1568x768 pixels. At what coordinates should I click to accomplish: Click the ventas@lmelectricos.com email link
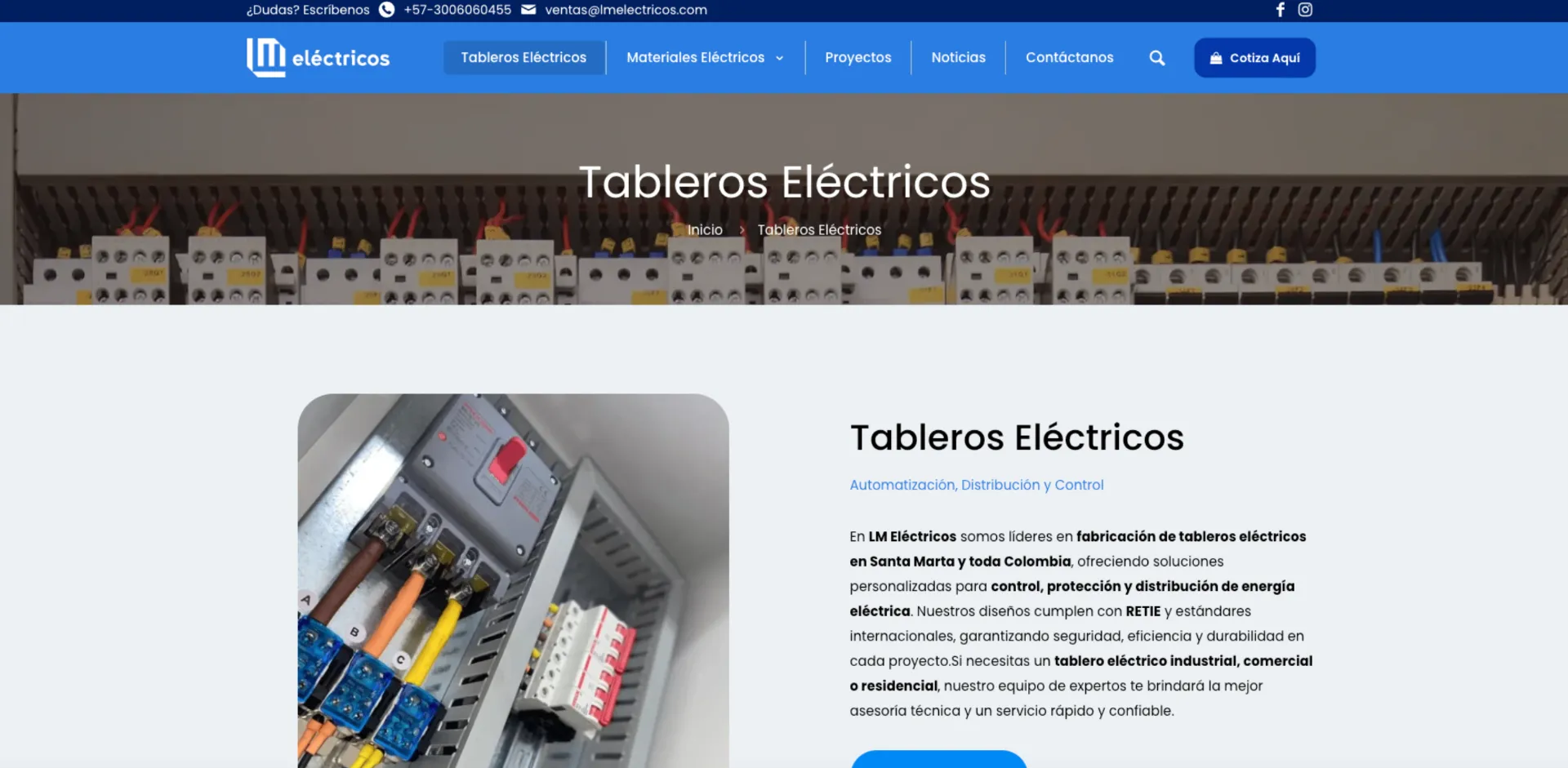click(626, 10)
